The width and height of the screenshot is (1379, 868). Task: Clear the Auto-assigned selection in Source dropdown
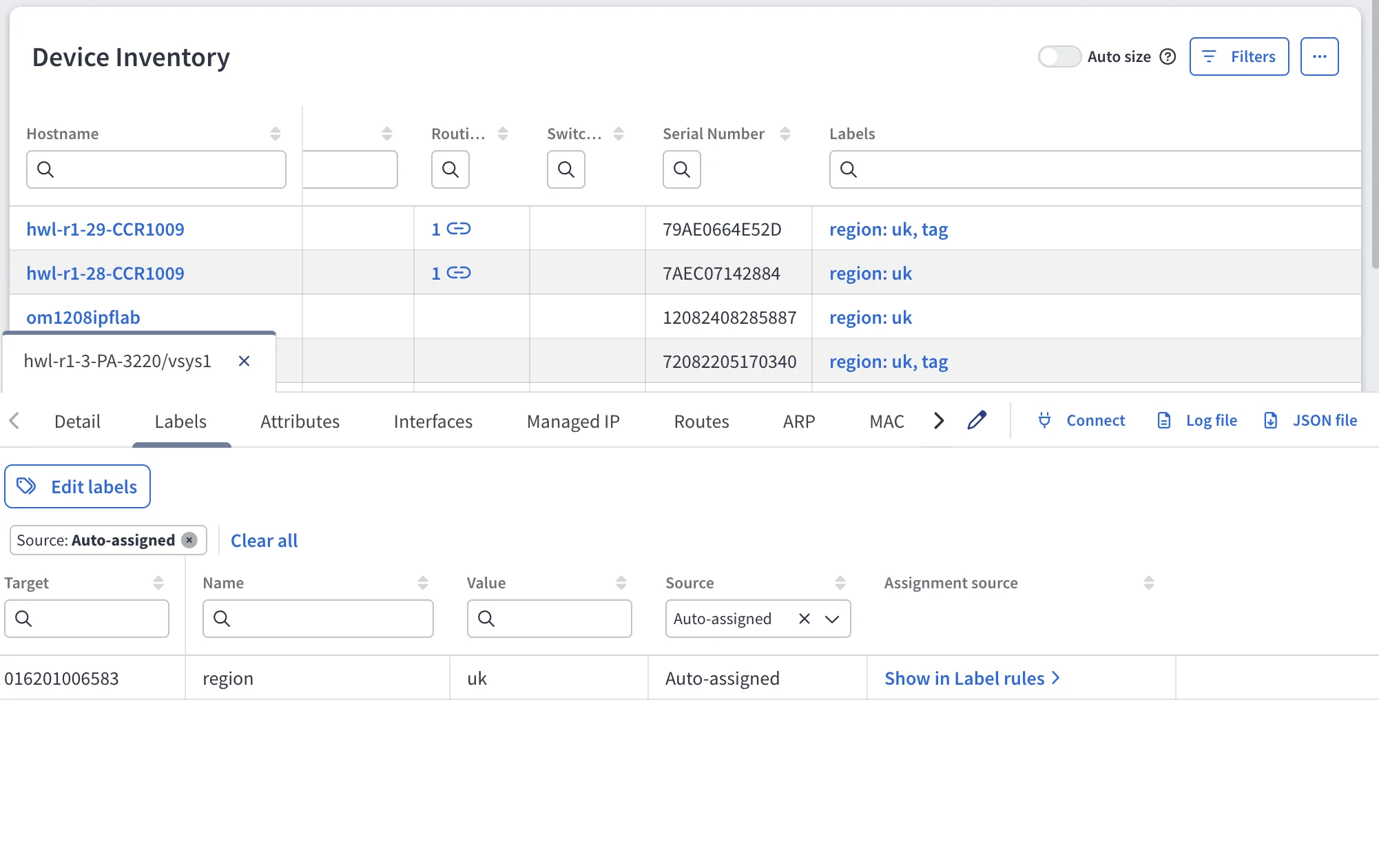[804, 619]
